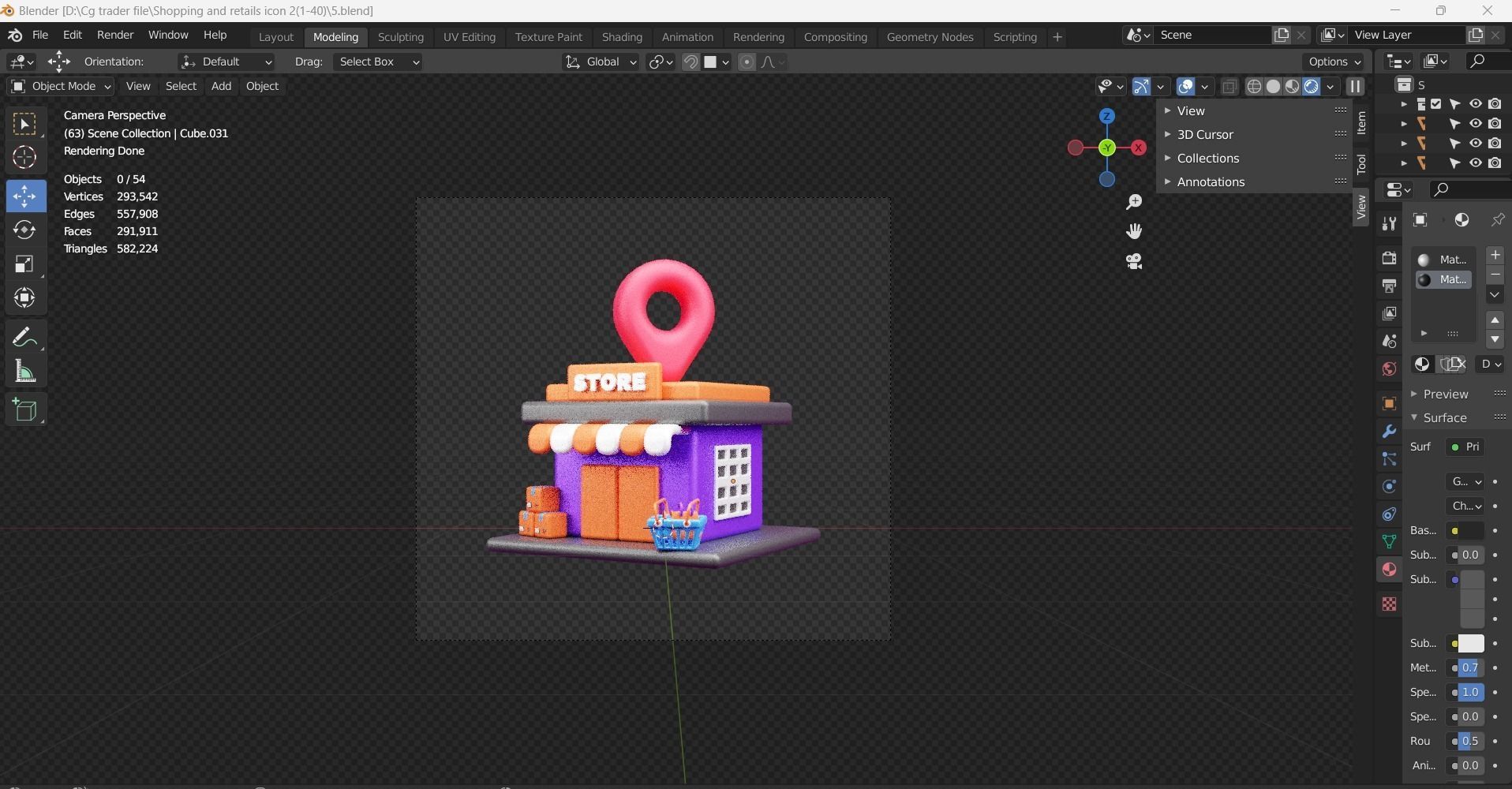Open World properties globe icon
The image size is (1512, 789).
[1389, 368]
